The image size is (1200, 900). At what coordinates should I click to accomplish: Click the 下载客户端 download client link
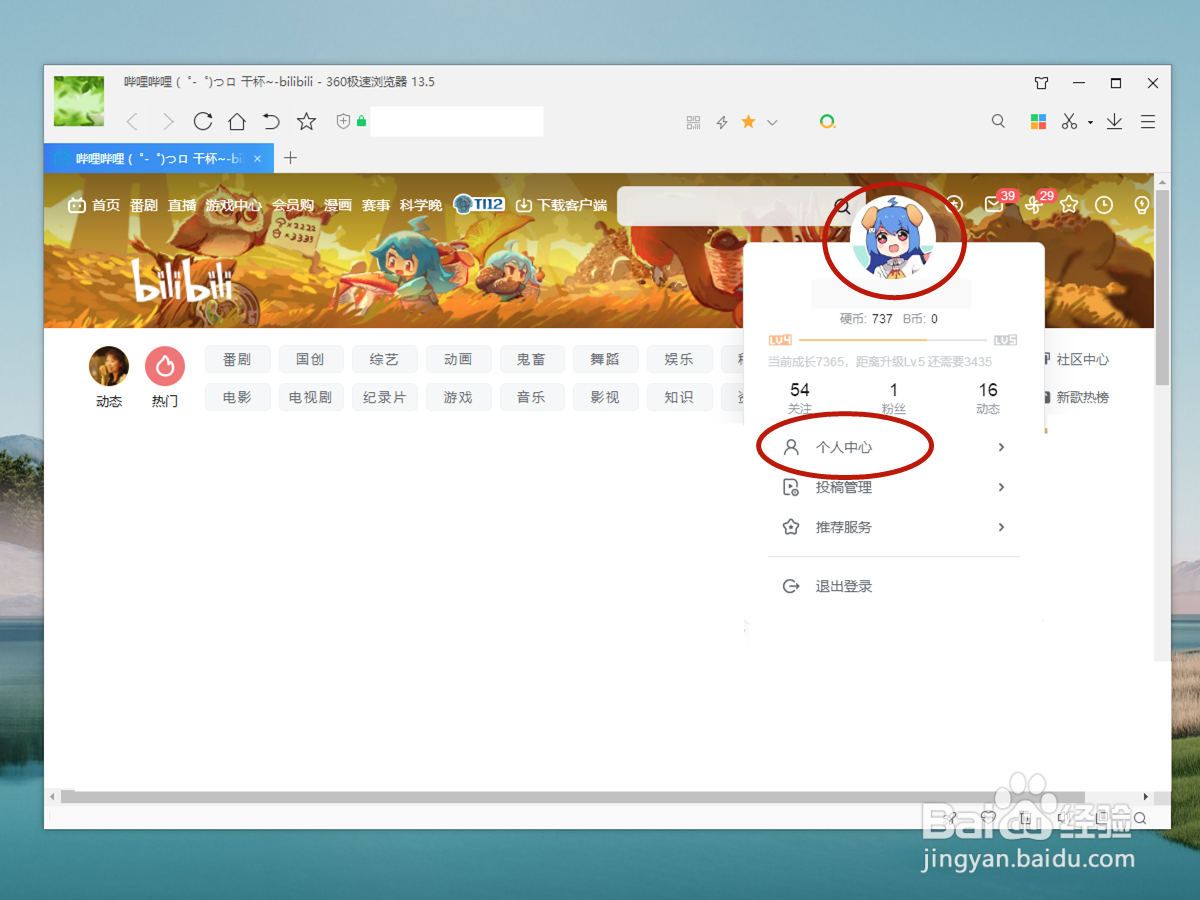[x=561, y=205]
